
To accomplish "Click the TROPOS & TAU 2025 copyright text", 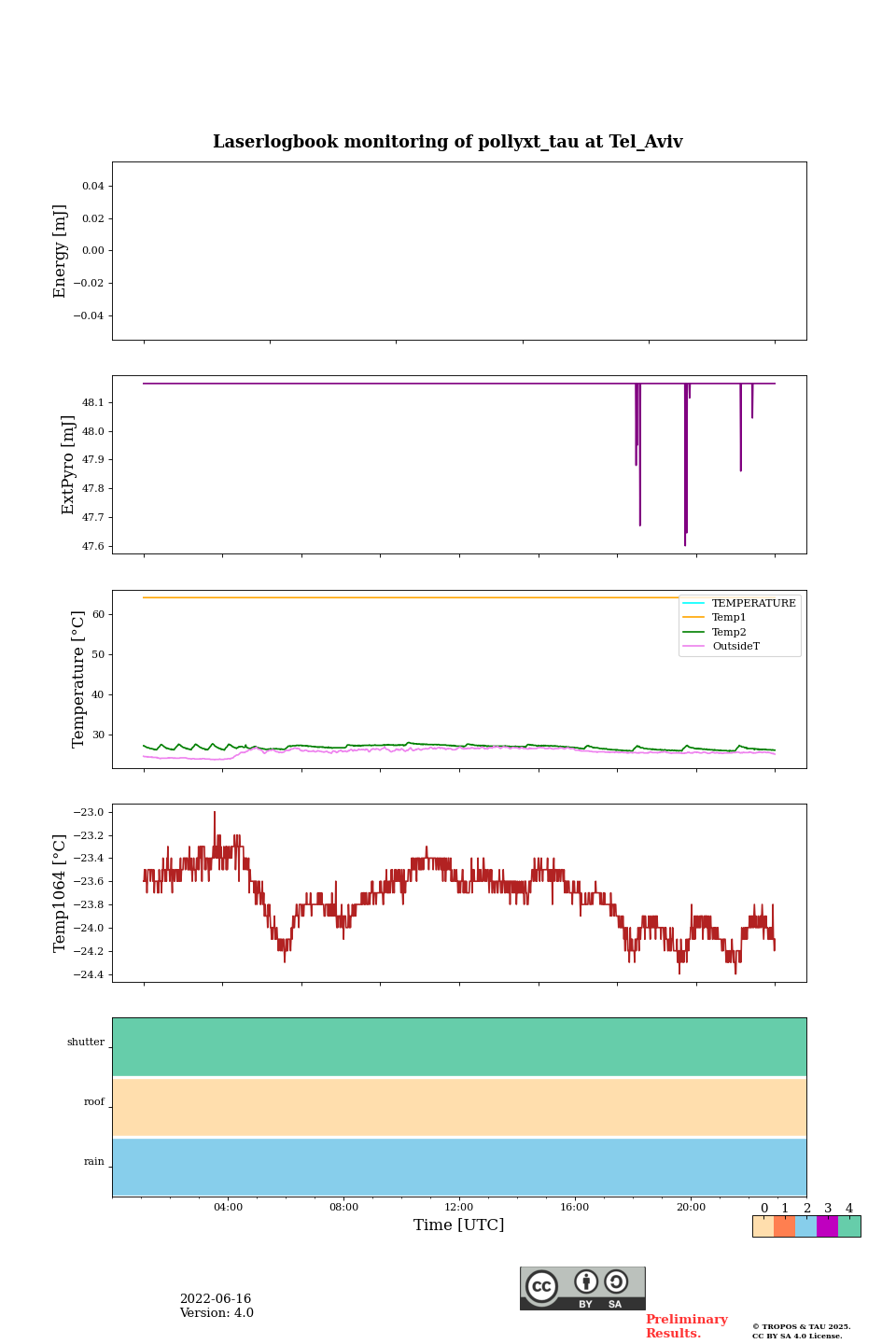I will (x=802, y=1326).
